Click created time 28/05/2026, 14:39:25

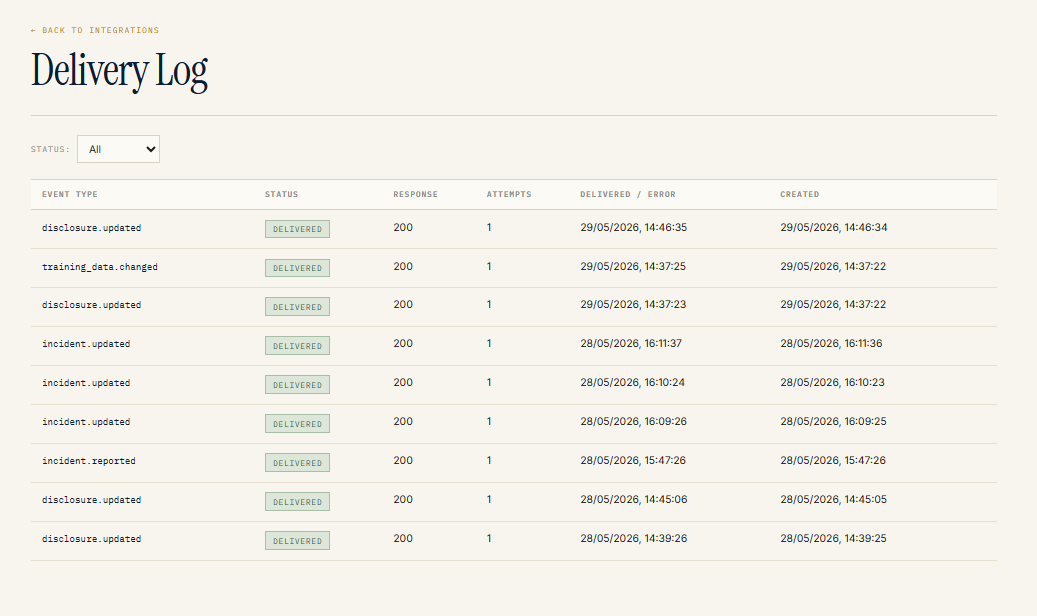coord(833,539)
